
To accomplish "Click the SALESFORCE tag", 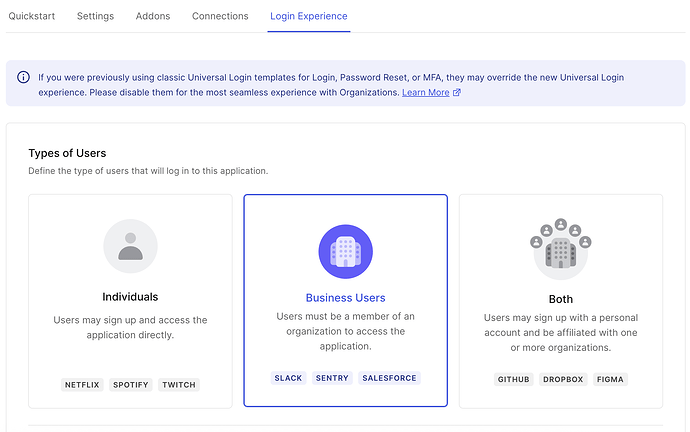I will 389,378.
